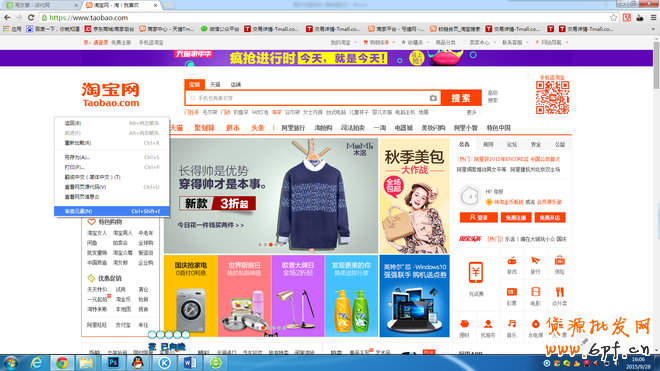Click the 手机逛淘宝 QR code image
Viewport: 660px width, 371px height.
pyautogui.click(x=553, y=98)
